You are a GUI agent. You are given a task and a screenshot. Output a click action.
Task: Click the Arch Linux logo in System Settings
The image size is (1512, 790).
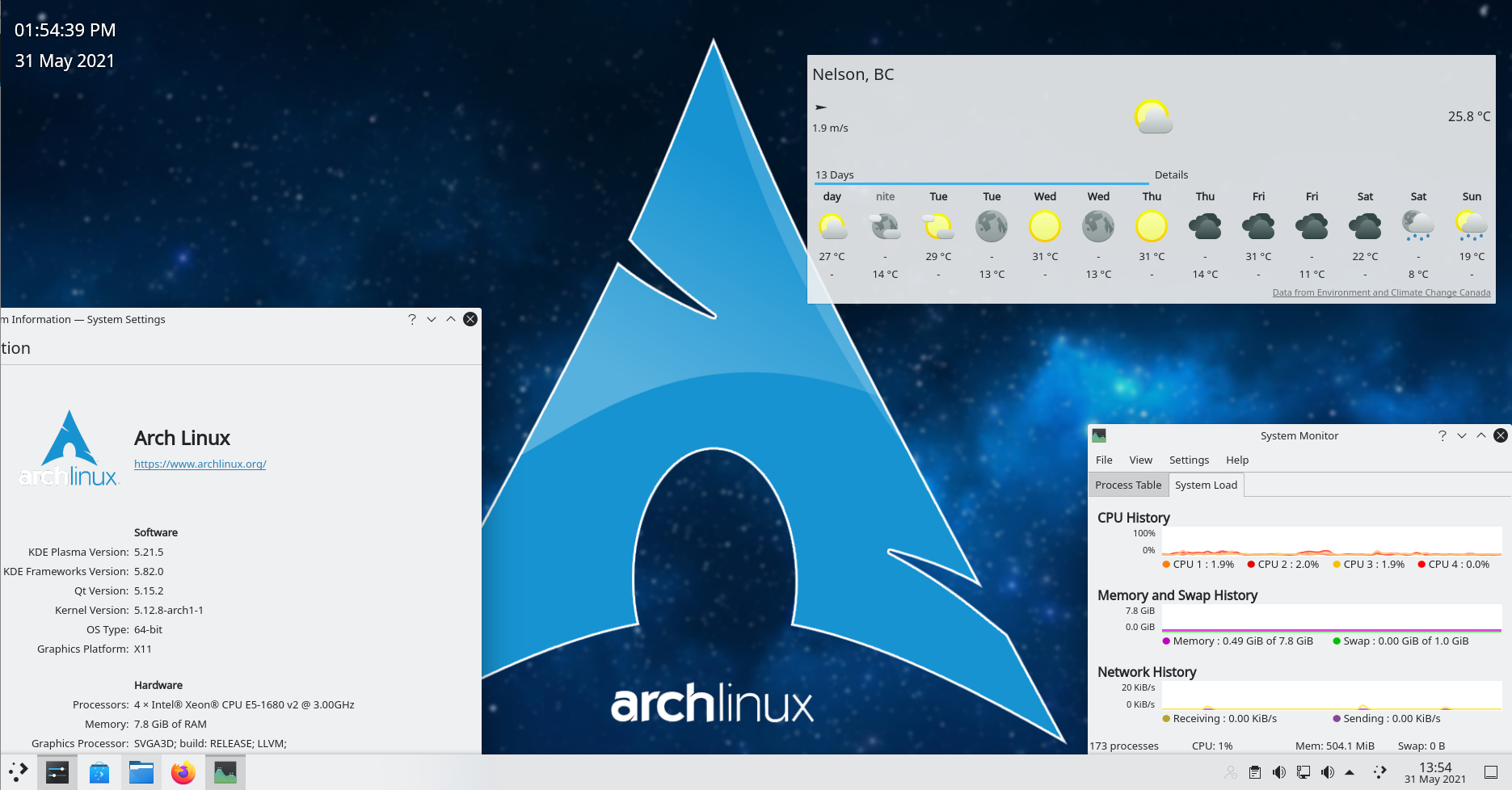[69, 448]
